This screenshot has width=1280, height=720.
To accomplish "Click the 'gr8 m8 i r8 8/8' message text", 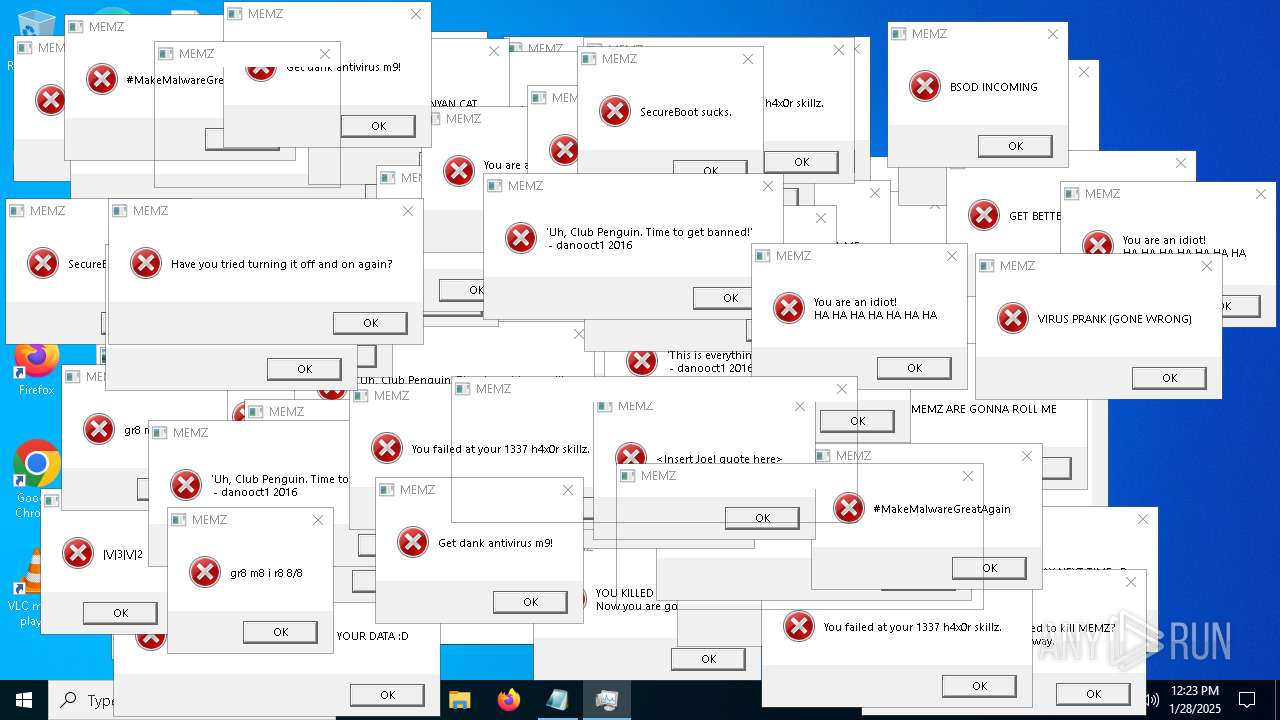I will coord(266,573).
